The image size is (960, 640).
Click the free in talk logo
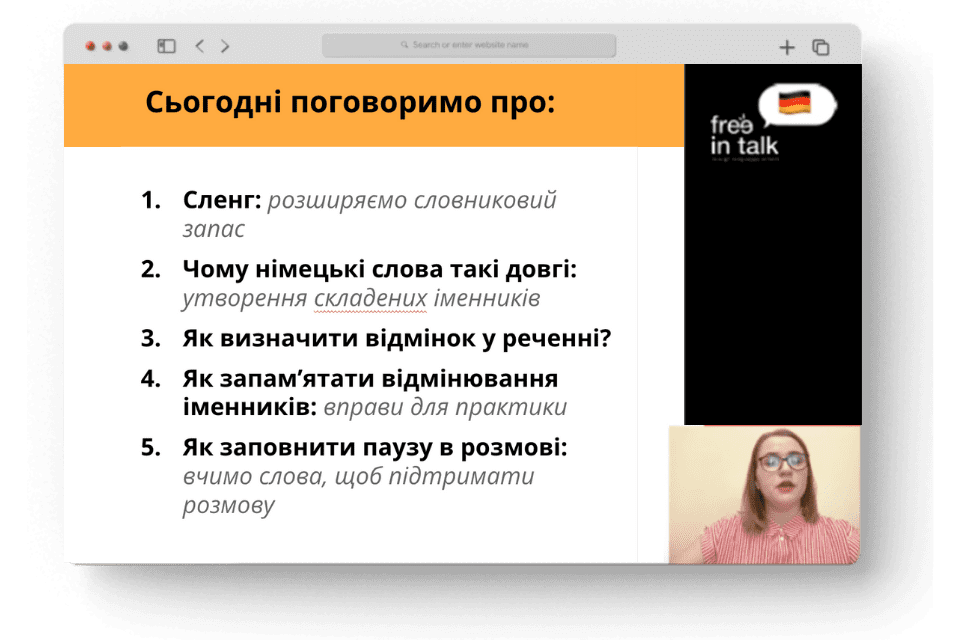pyautogui.click(x=744, y=136)
